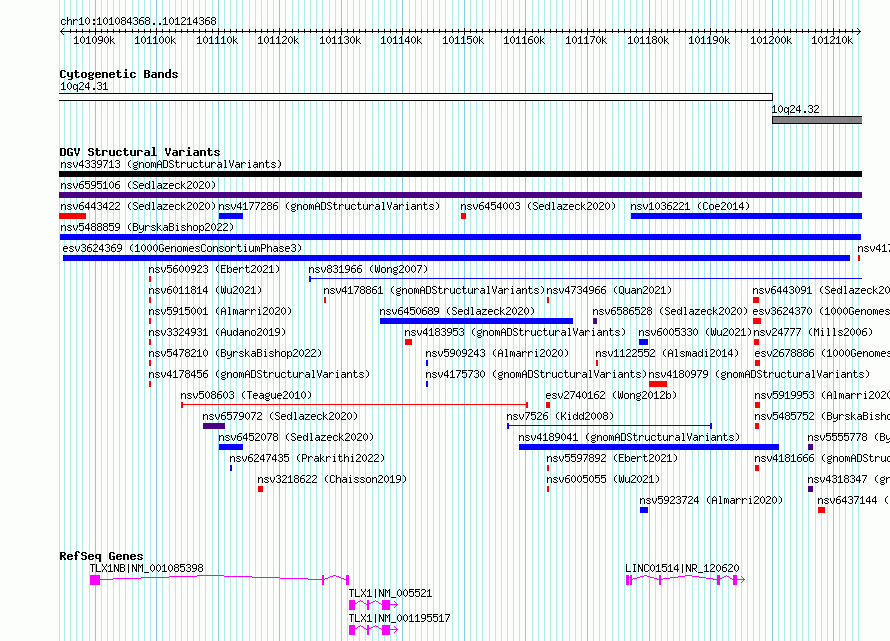Screen dimensions: 890x641
Task: Click the chr10:101084368..101214368 coordinate label
Action: click(x=138, y=22)
